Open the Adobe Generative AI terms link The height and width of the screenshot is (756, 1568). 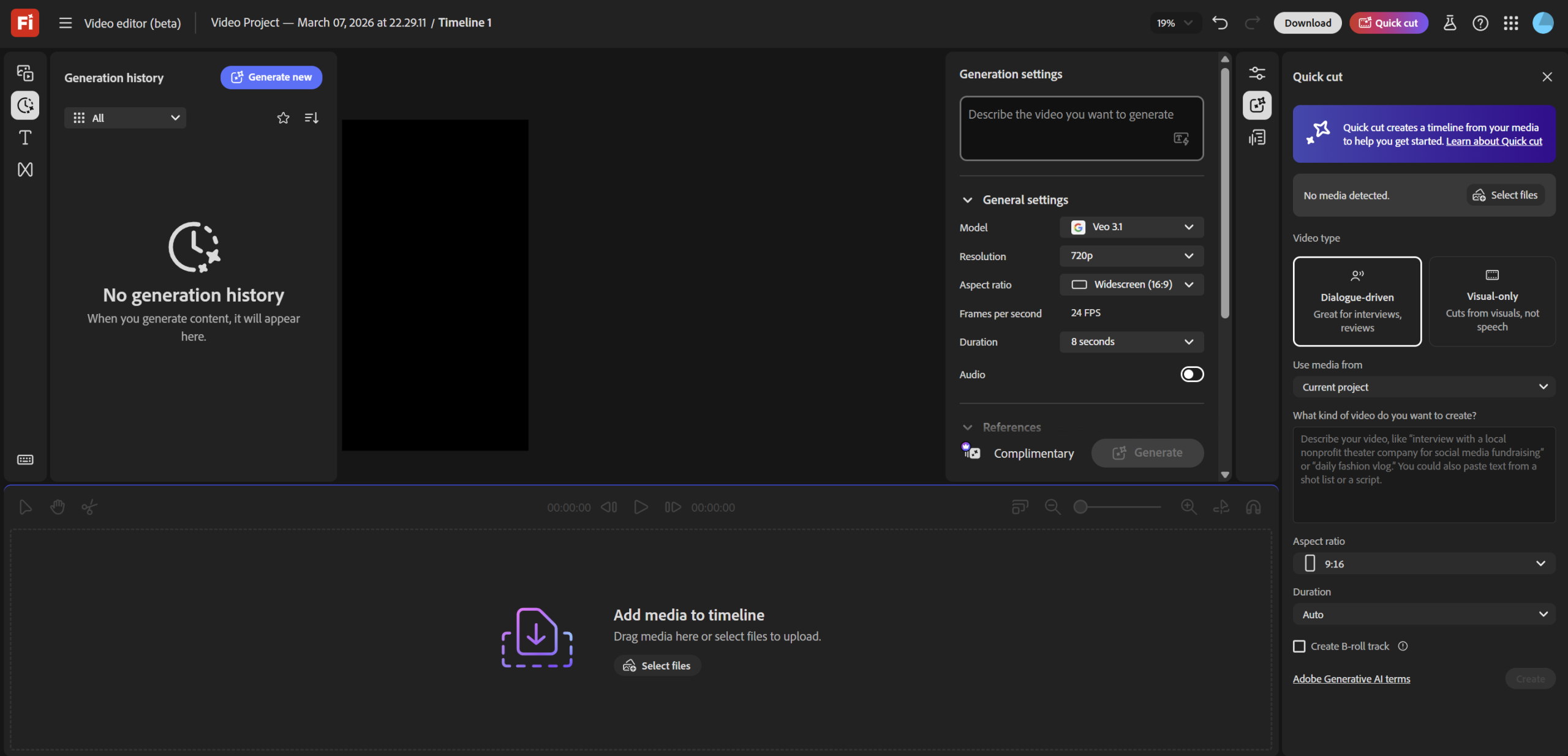pos(1351,678)
